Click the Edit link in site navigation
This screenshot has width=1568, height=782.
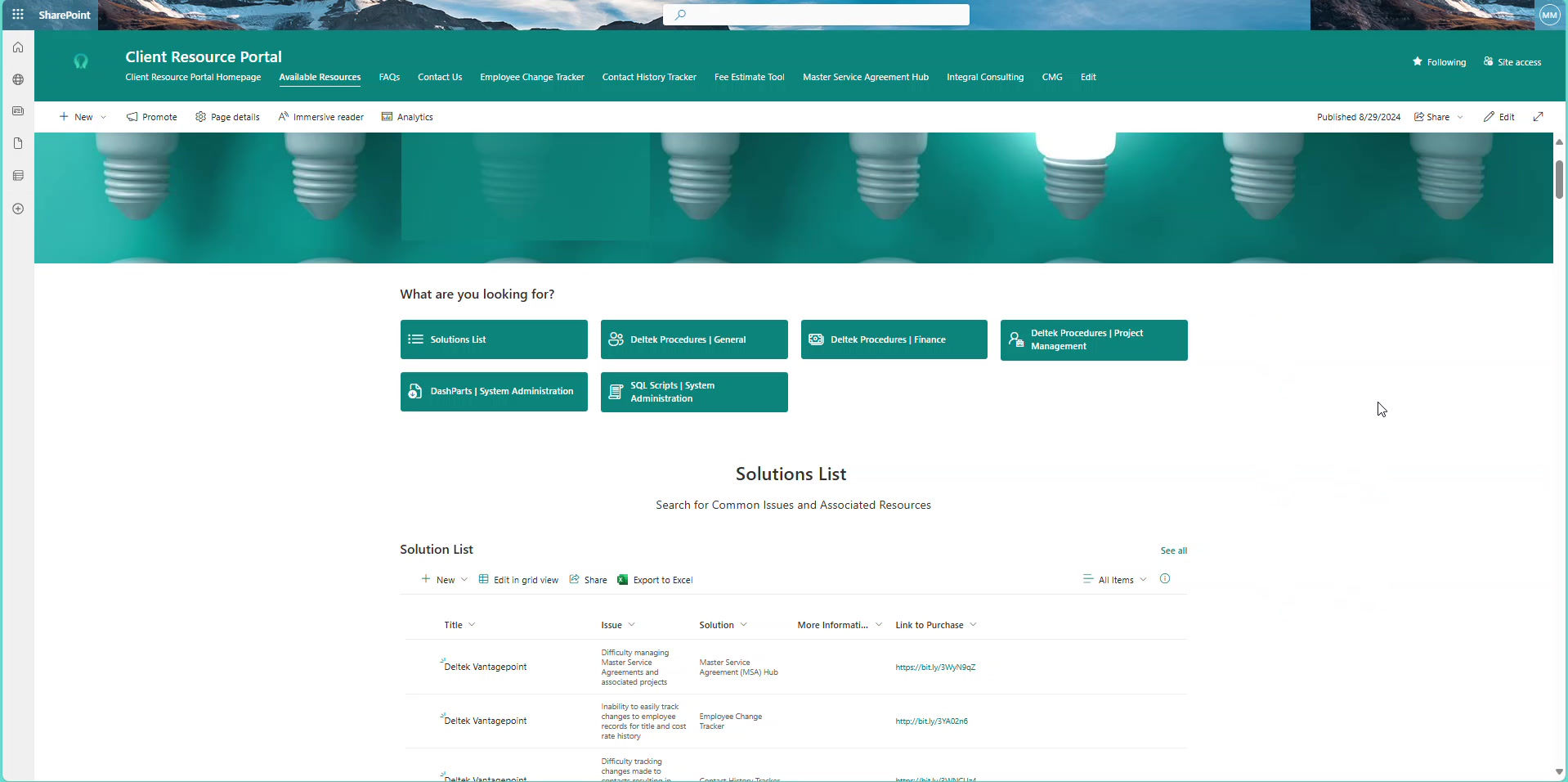[x=1088, y=77]
